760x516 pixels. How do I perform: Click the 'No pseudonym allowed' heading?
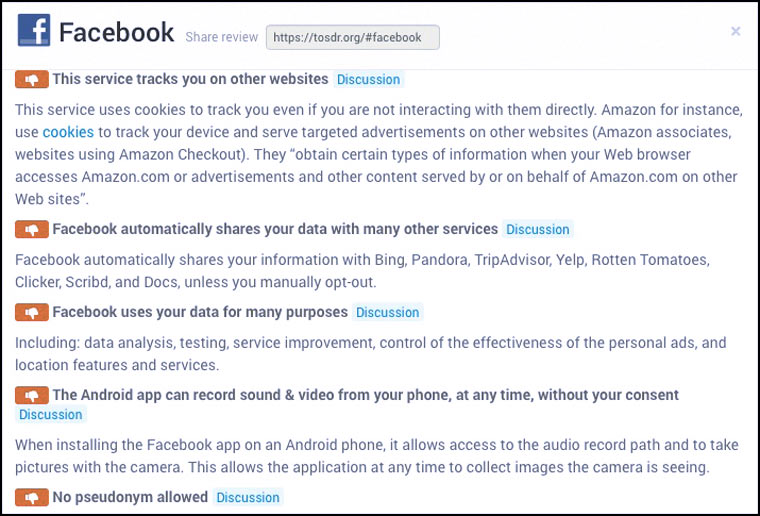[130, 497]
